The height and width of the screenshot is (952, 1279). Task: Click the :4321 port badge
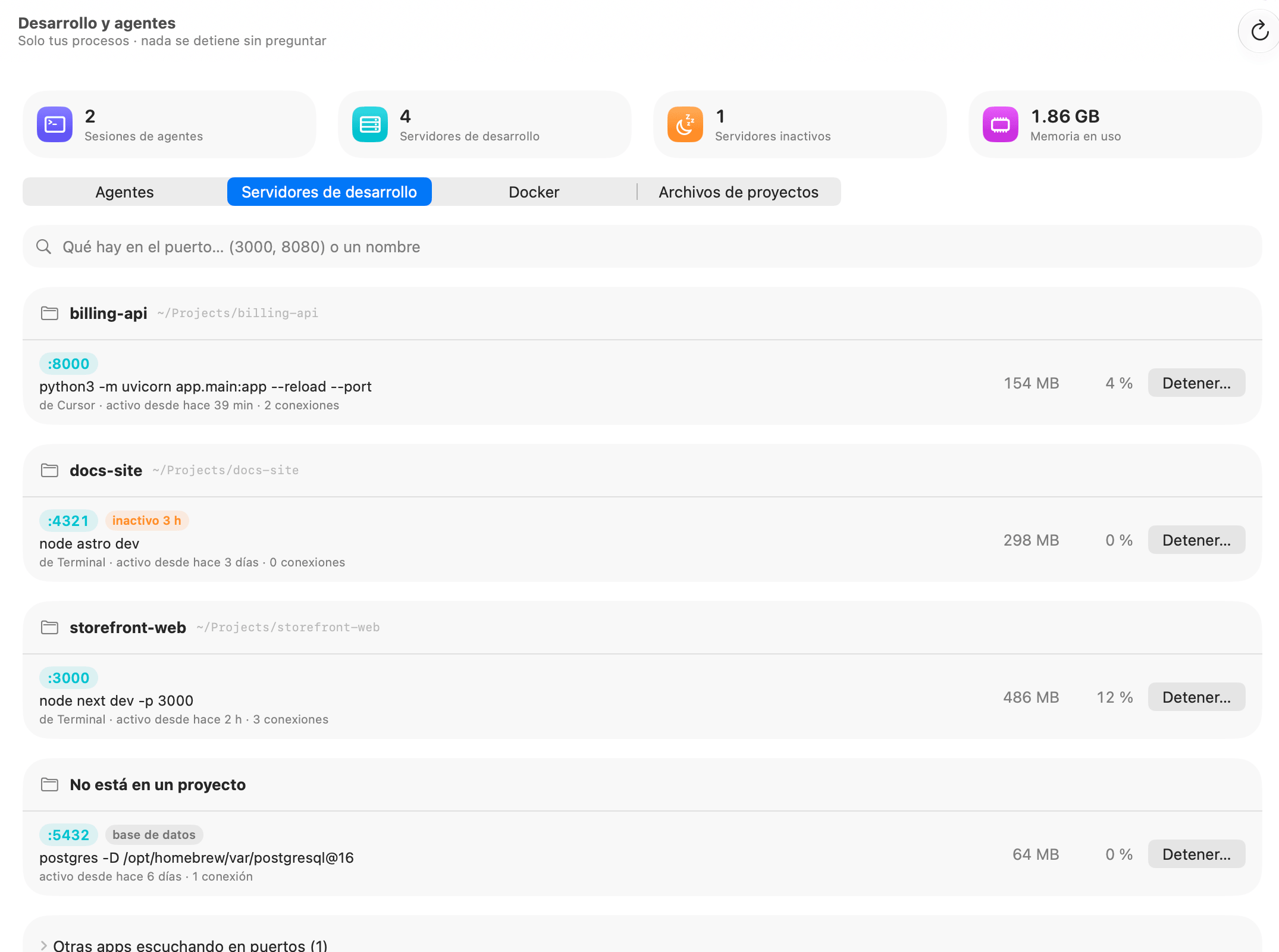coord(68,521)
